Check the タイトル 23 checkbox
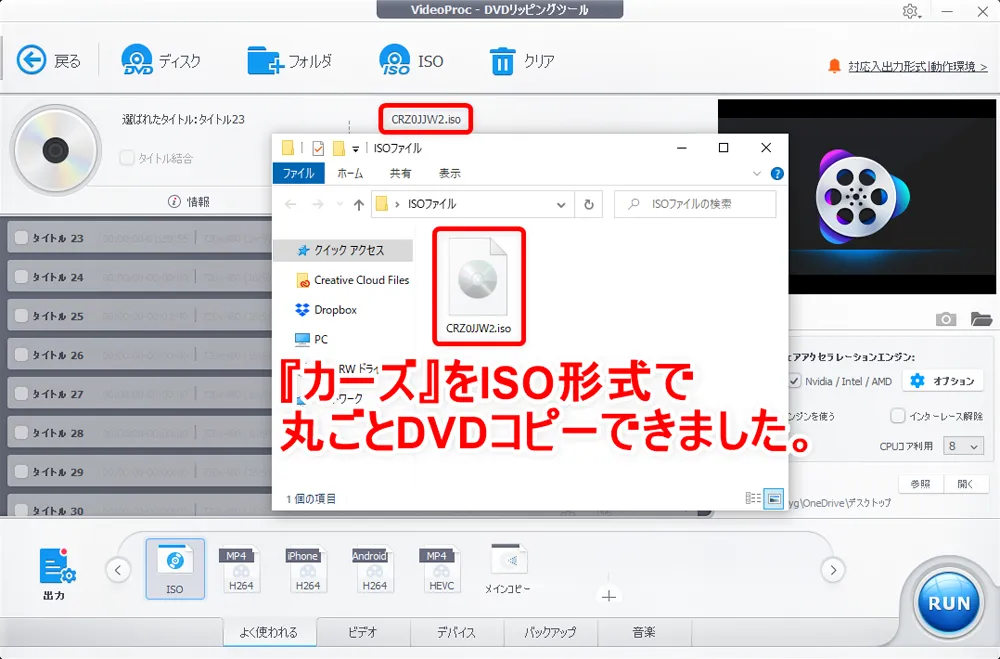Screen dimensions: 1000x659 pos(21,237)
